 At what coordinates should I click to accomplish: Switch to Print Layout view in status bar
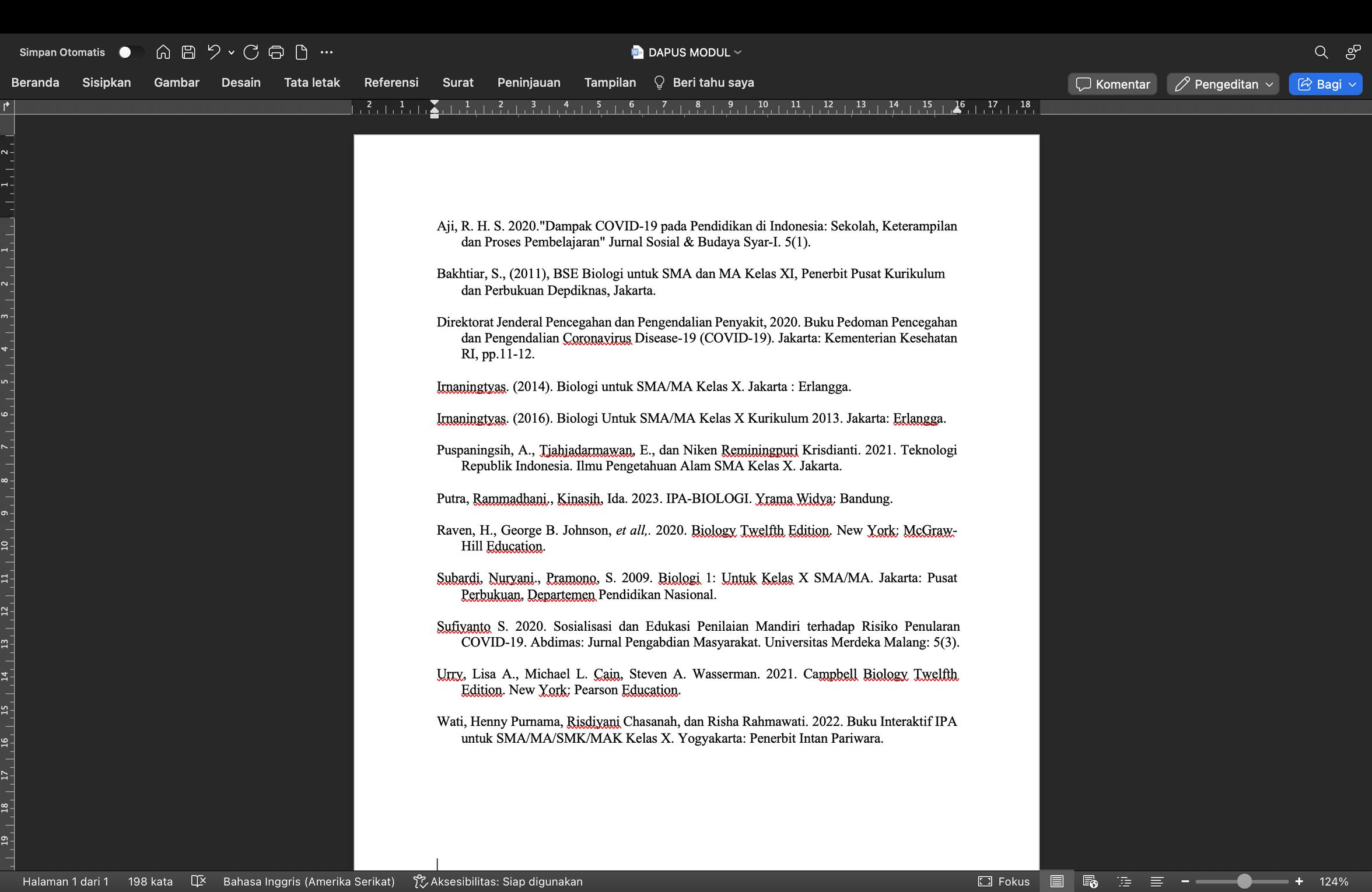tap(1057, 881)
